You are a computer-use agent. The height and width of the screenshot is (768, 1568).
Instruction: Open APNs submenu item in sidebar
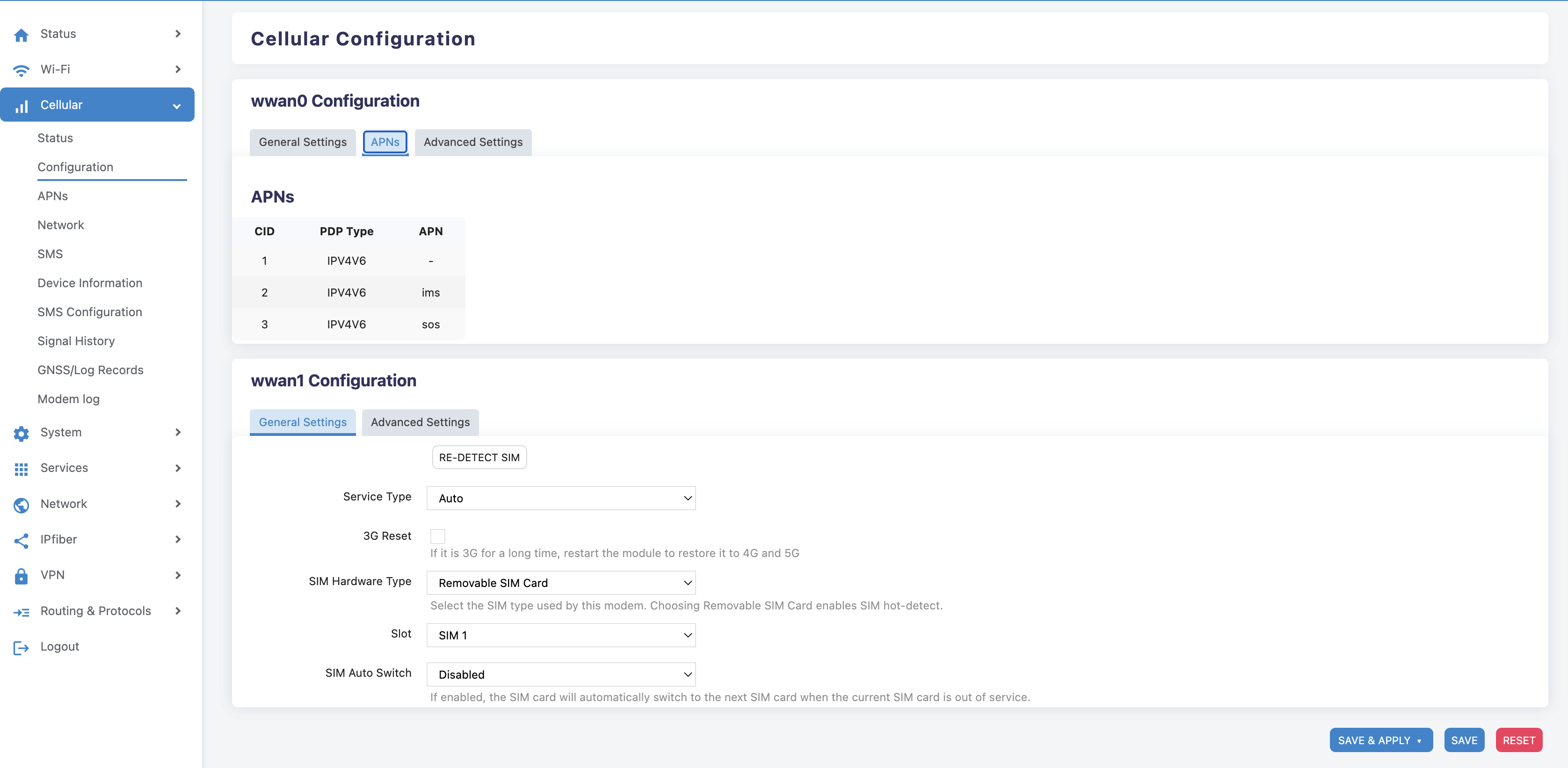[x=52, y=196]
